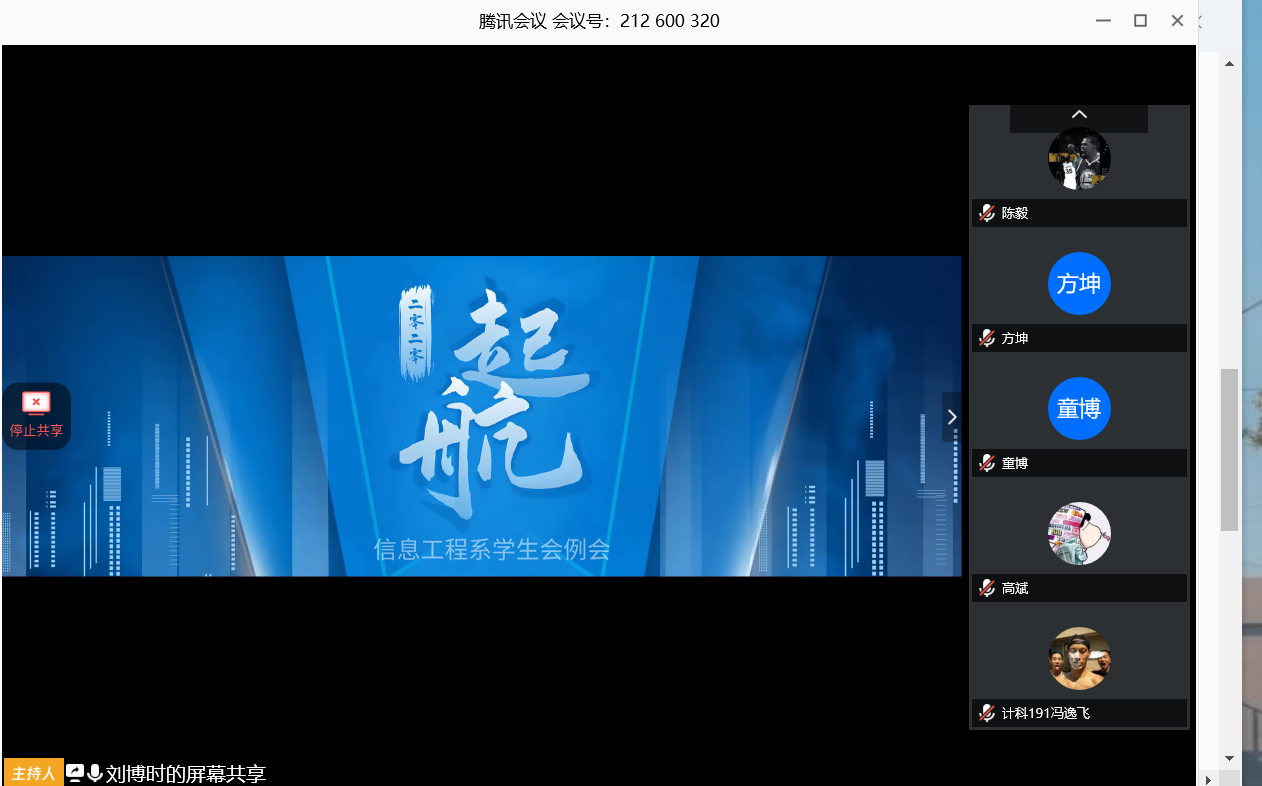Click the muted mic icon beside 童博
This screenshot has height=786, width=1262.
click(987, 463)
